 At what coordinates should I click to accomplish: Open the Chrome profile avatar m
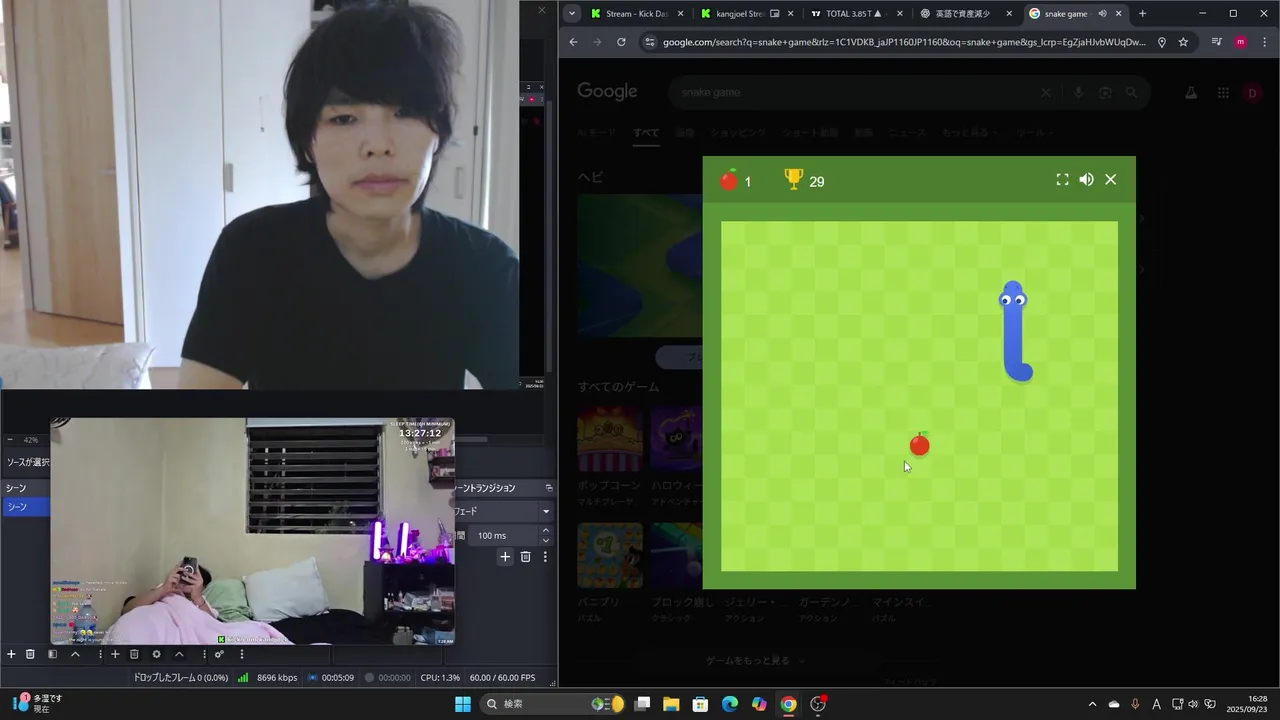point(1241,42)
